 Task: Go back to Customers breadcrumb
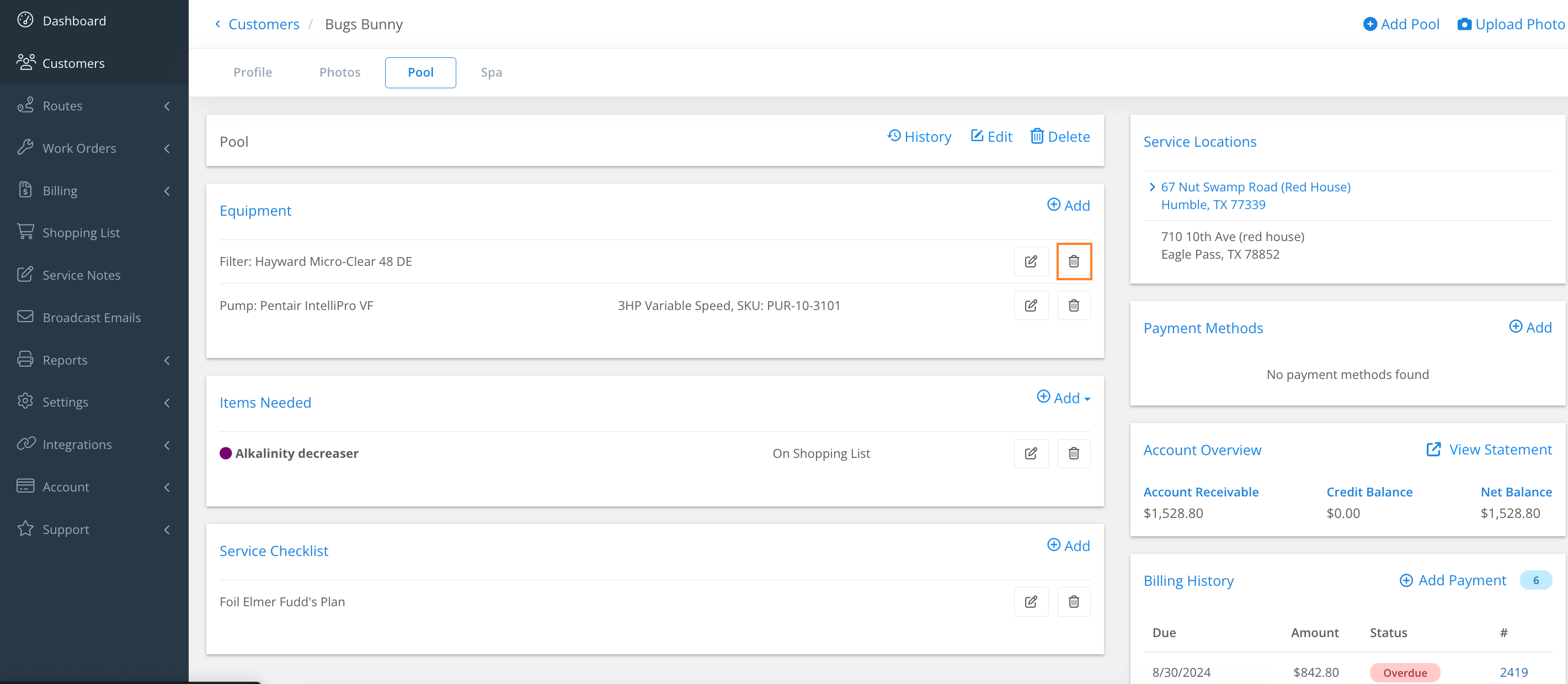coord(264,24)
